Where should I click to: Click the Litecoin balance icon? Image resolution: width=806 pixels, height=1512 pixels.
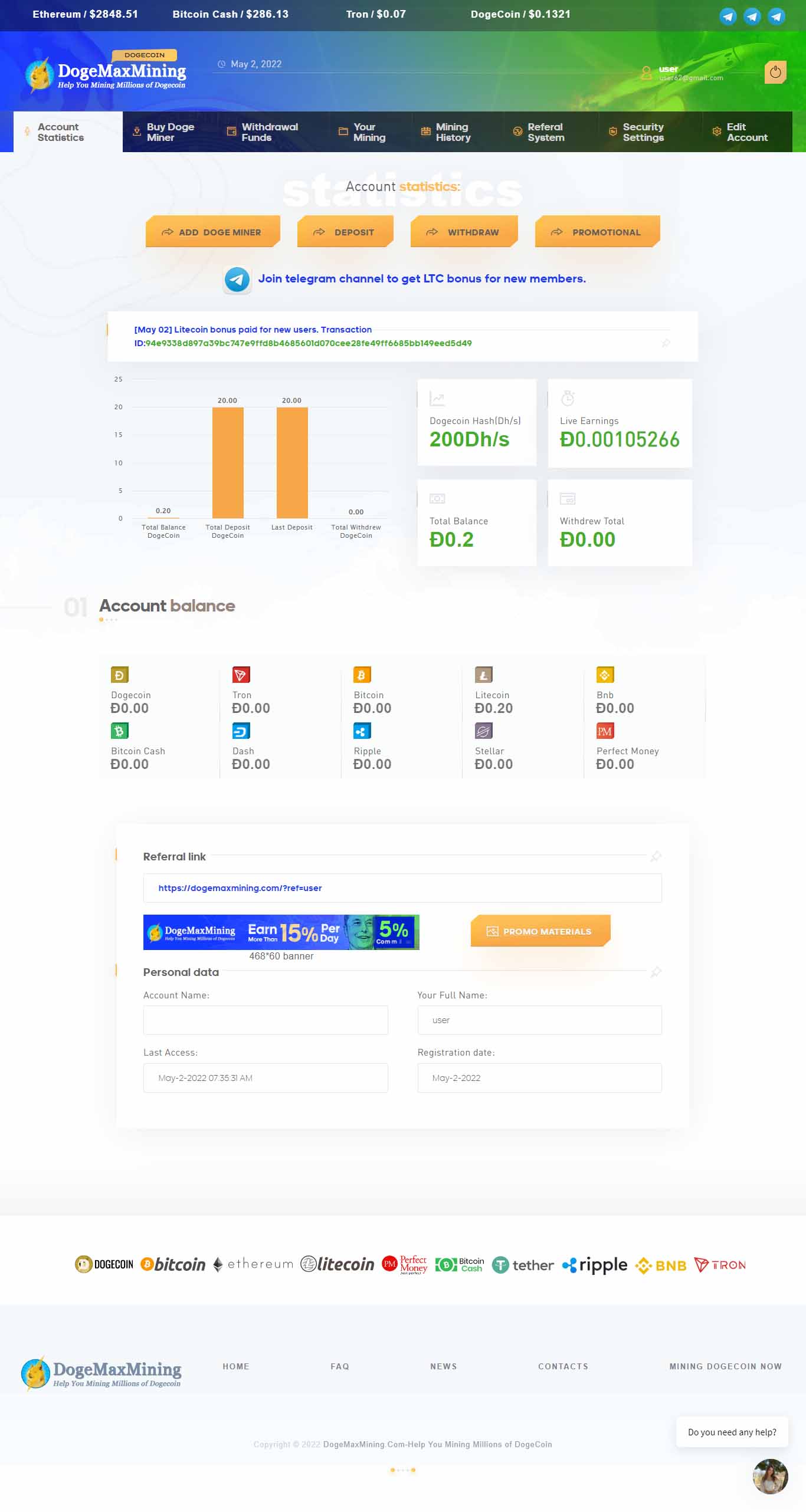(484, 675)
